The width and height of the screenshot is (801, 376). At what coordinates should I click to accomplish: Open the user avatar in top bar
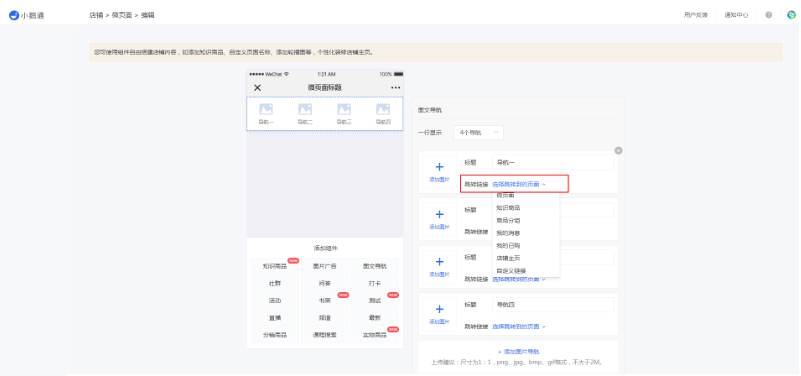click(791, 15)
